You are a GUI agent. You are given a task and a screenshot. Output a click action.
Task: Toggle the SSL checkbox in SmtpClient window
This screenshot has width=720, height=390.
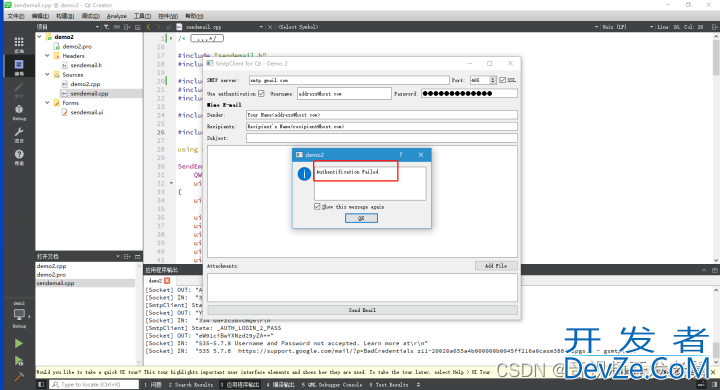502,80
